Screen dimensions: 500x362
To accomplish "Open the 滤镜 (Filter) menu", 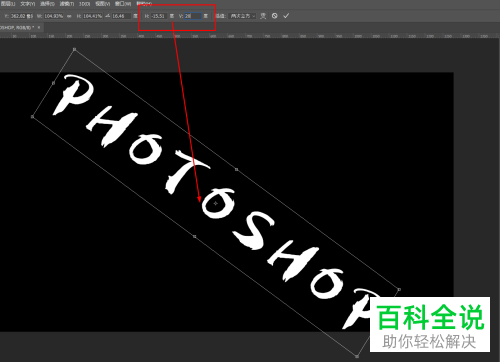I will click(x=67, y=4).
